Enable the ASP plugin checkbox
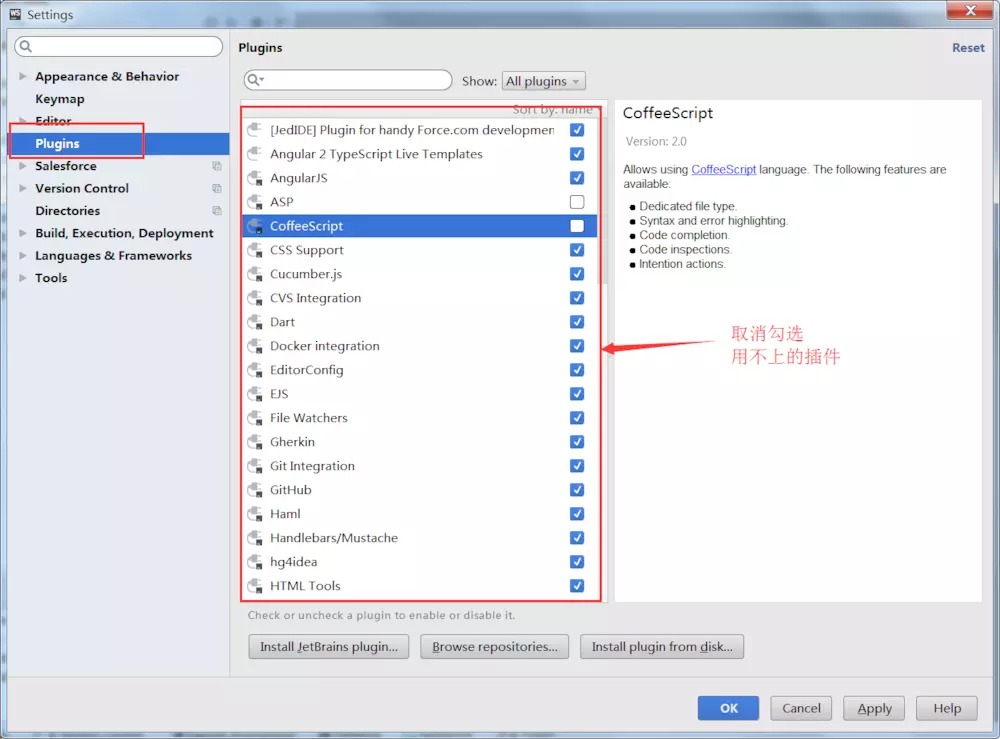Image resolution: width=1000 pixels, height=739 pixels. tap(577, 202)
